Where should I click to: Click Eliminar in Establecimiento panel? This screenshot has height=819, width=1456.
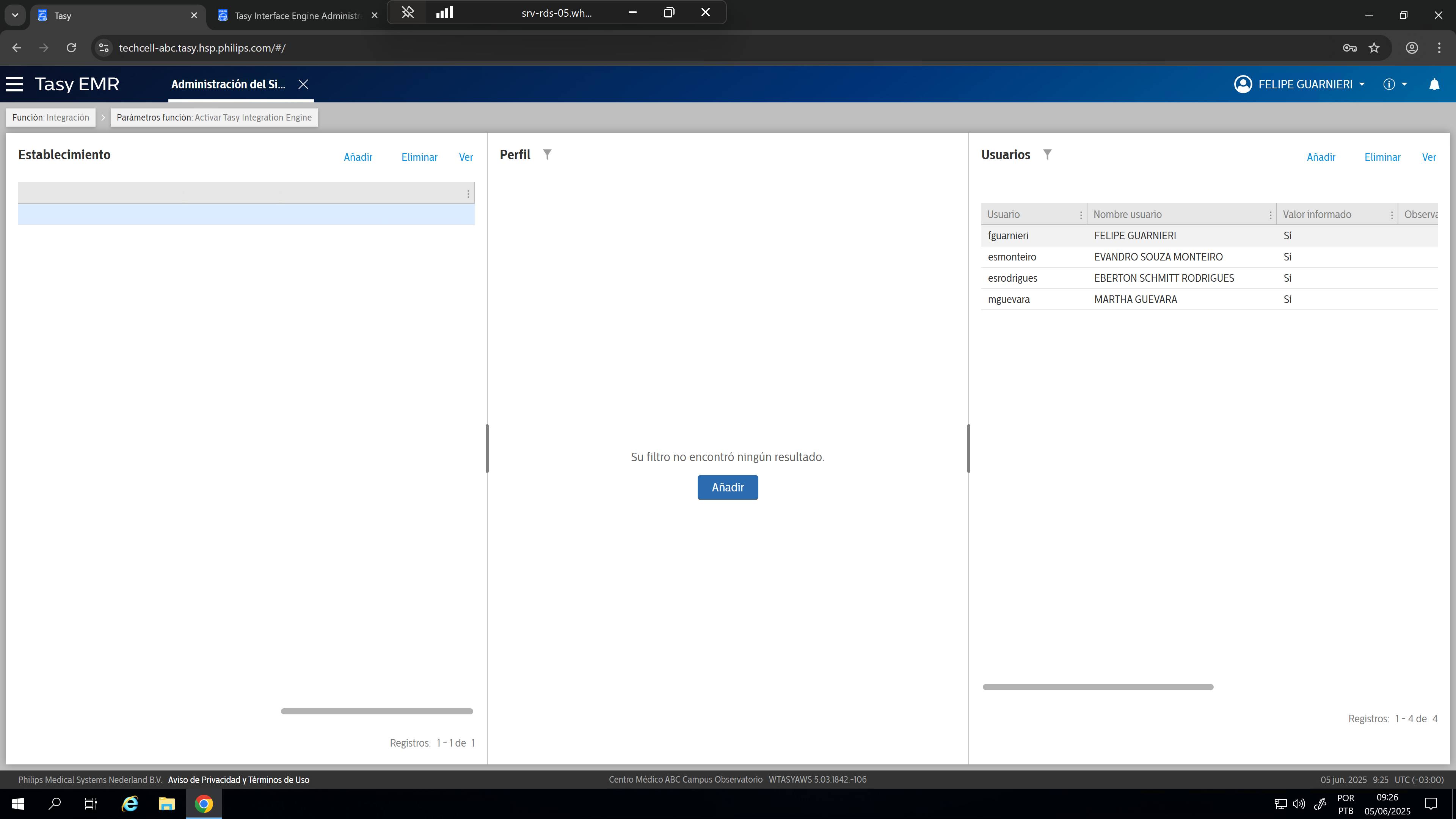coord(419,157)
